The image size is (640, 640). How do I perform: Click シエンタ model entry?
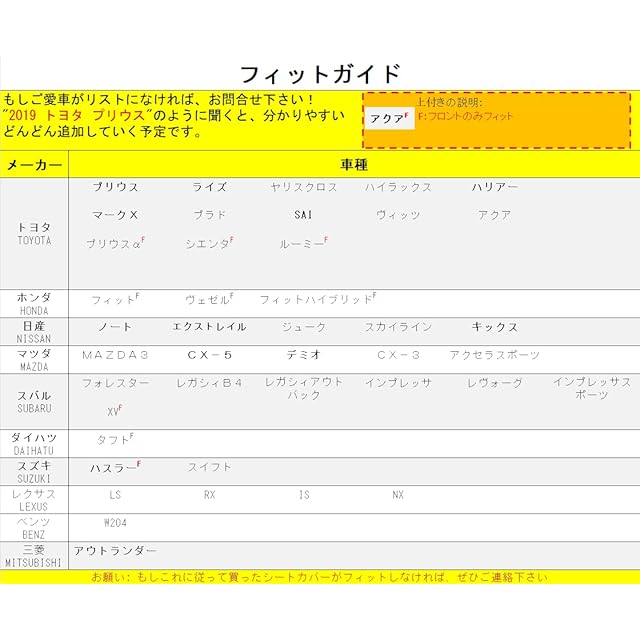click(x=209, y=243)
